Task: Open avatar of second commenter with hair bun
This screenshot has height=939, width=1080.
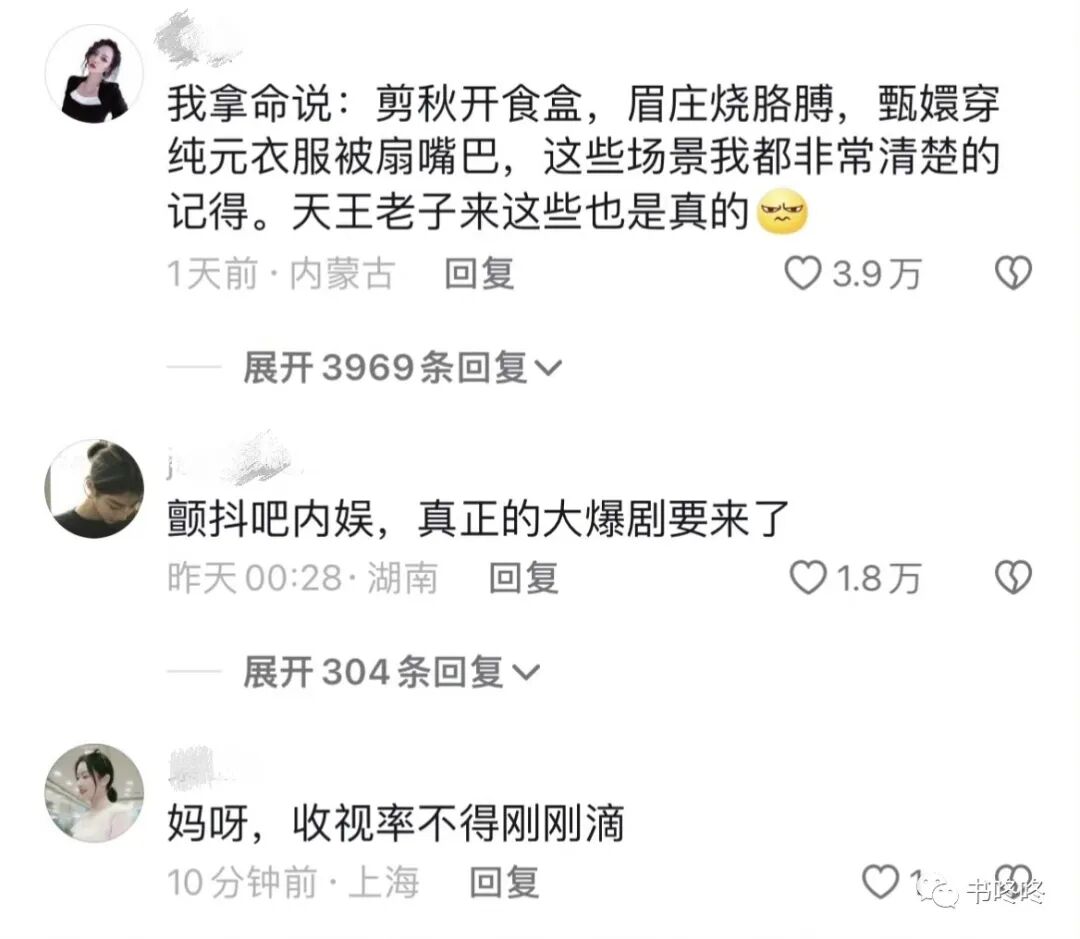Action: [x=94, y=488]
